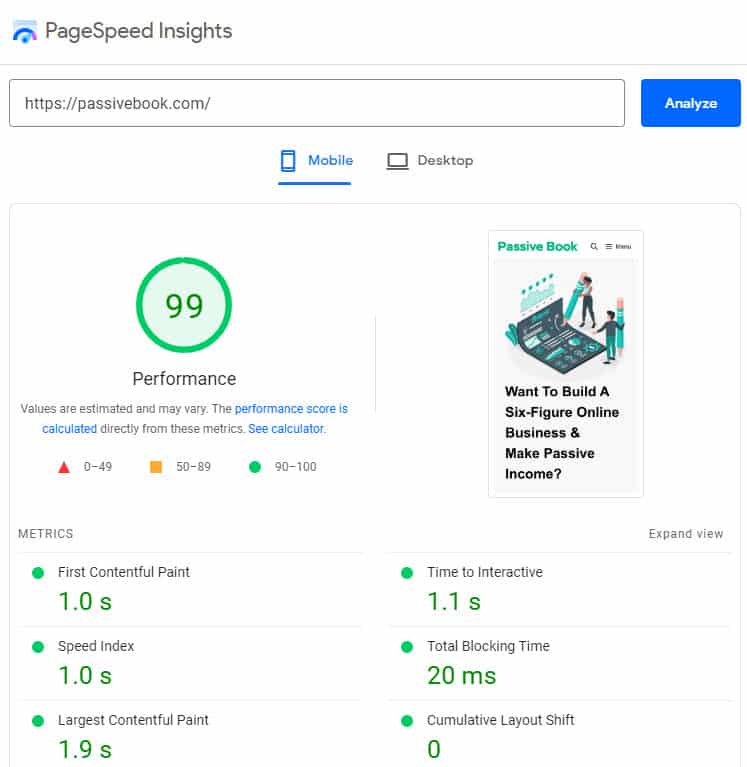Image resolution: width=747 pixels, height=767 pixels.
Task: Click the green dot beside Largest Contentful Paint
Action: [38, 721]
